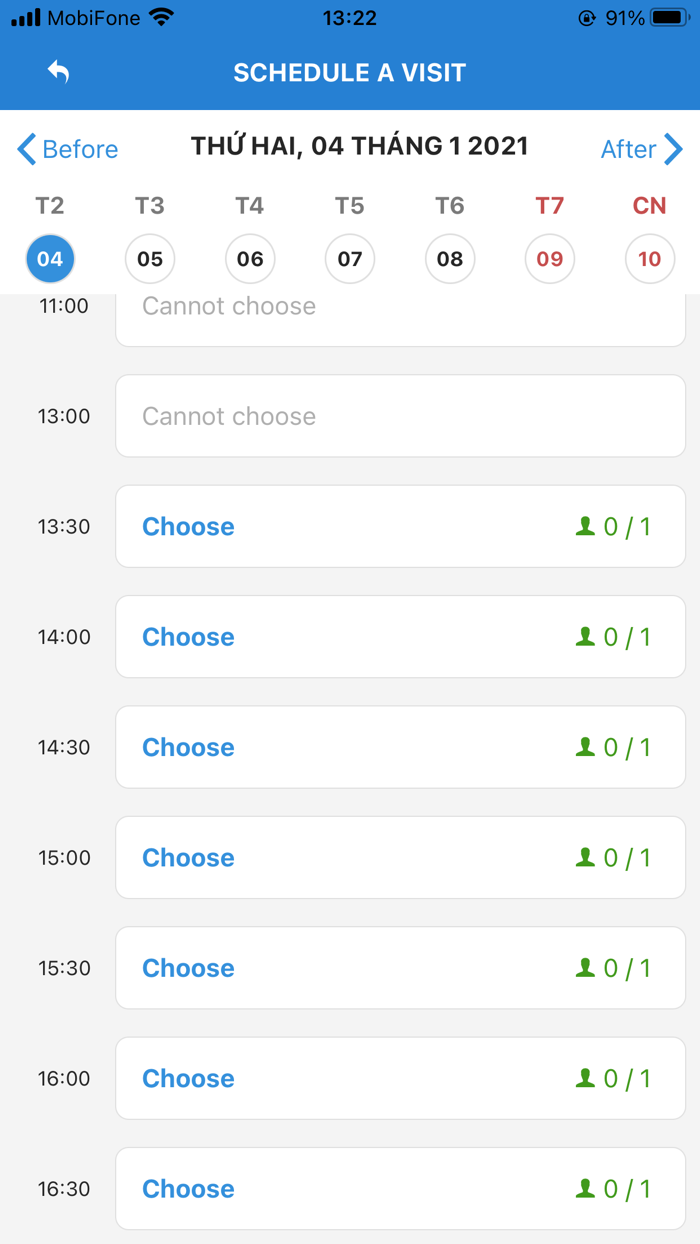Select Sunday 10 date circle
This screenshot has width=700, height=1244.
650,259
